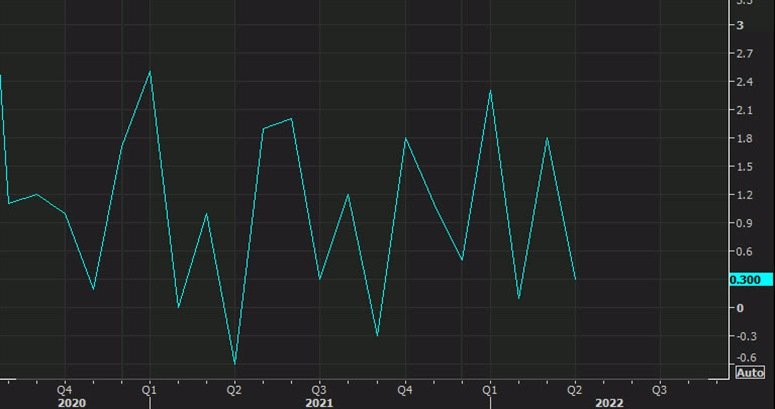Click the line's lowest trough at Q2 2021
This screenshot has height=409, width=775.
point(234,364)
